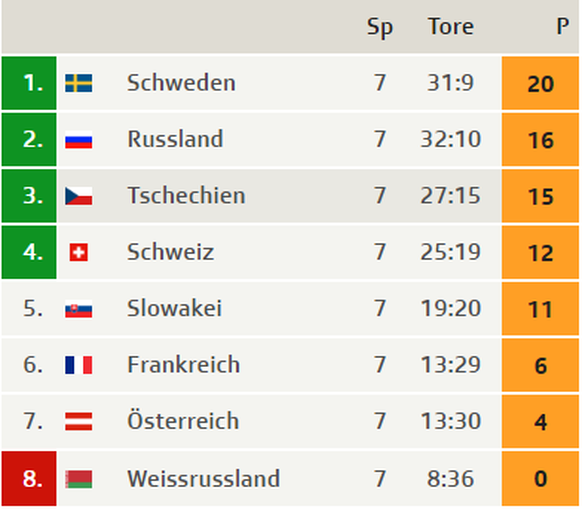582x509 pixels.
Task: Click the Slovakia flag icon
Action: coord(78,309)
